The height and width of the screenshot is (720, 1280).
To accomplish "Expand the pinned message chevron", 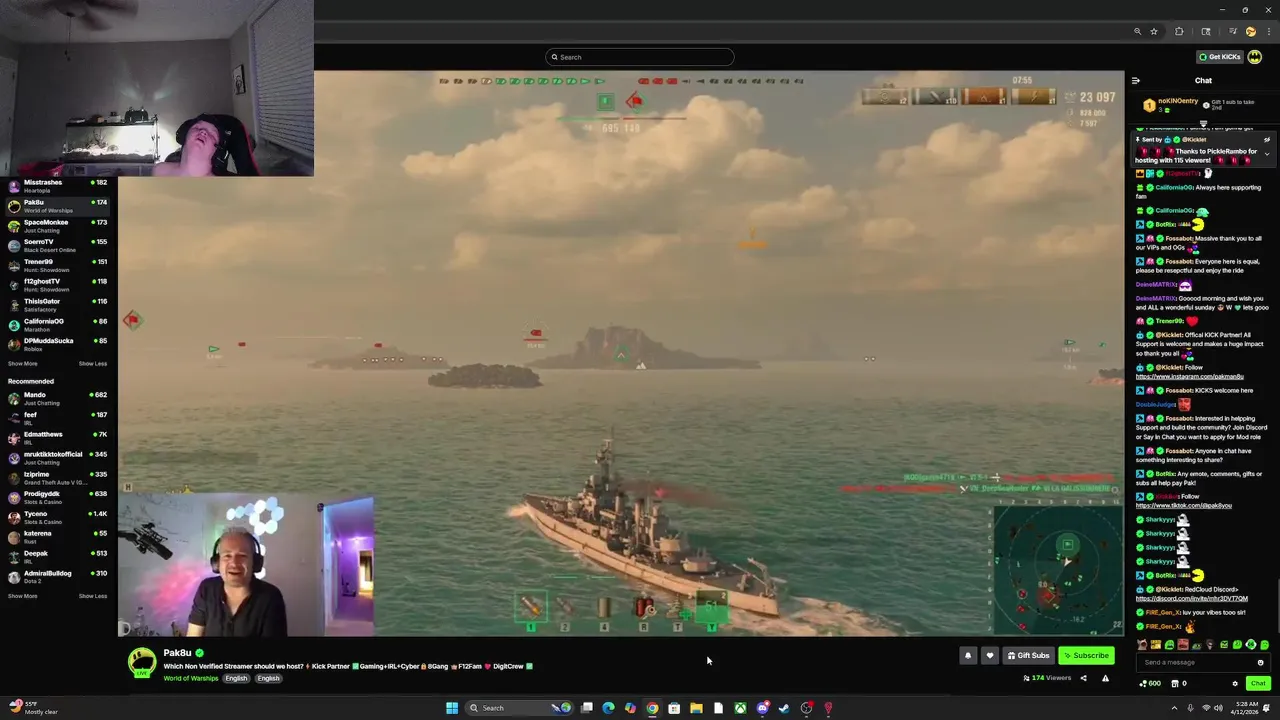I will (x=1267, y=154).
